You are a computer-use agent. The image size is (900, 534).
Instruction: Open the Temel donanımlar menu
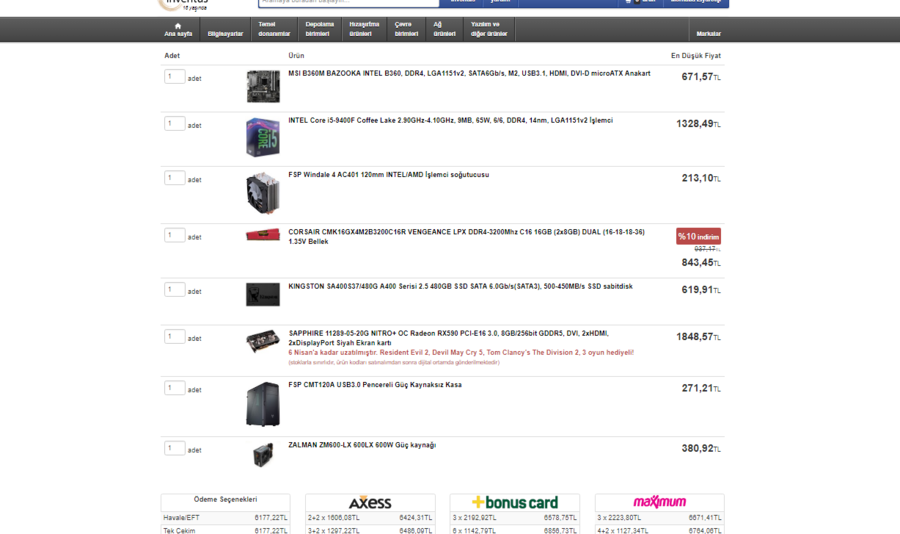pos(274,29)
